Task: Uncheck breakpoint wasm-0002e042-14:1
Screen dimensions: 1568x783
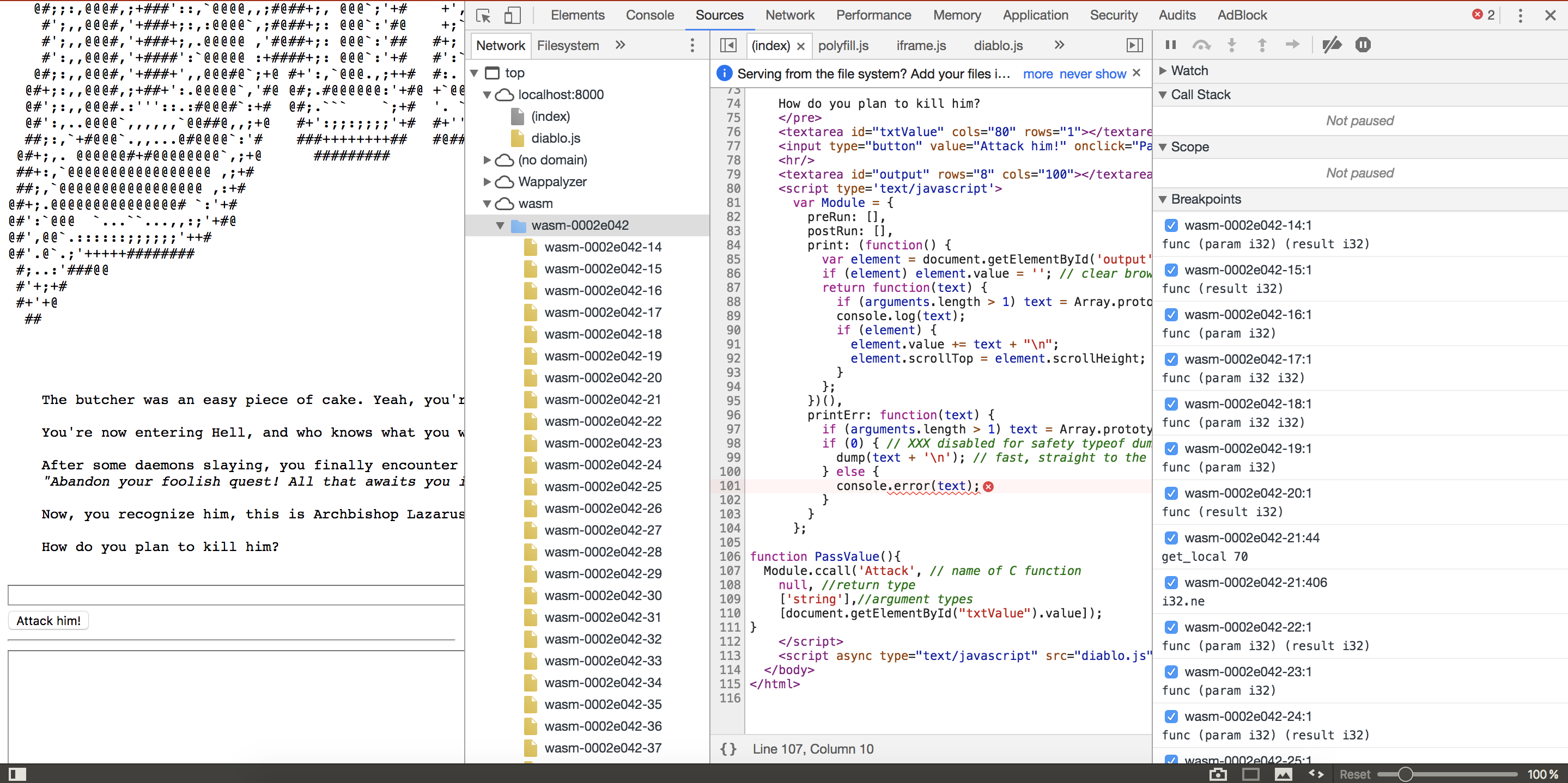Action: pos(1170,225)
